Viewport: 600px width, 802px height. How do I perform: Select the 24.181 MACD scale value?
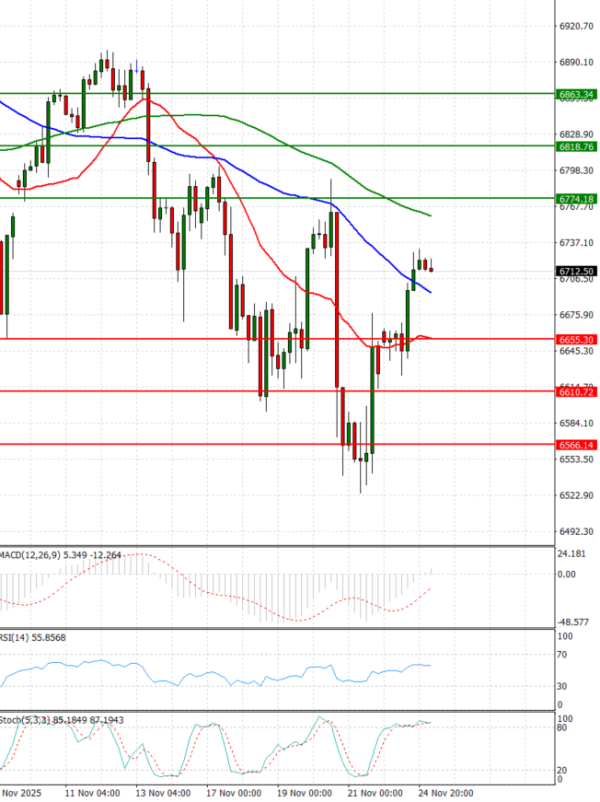[x=572, y=554]
